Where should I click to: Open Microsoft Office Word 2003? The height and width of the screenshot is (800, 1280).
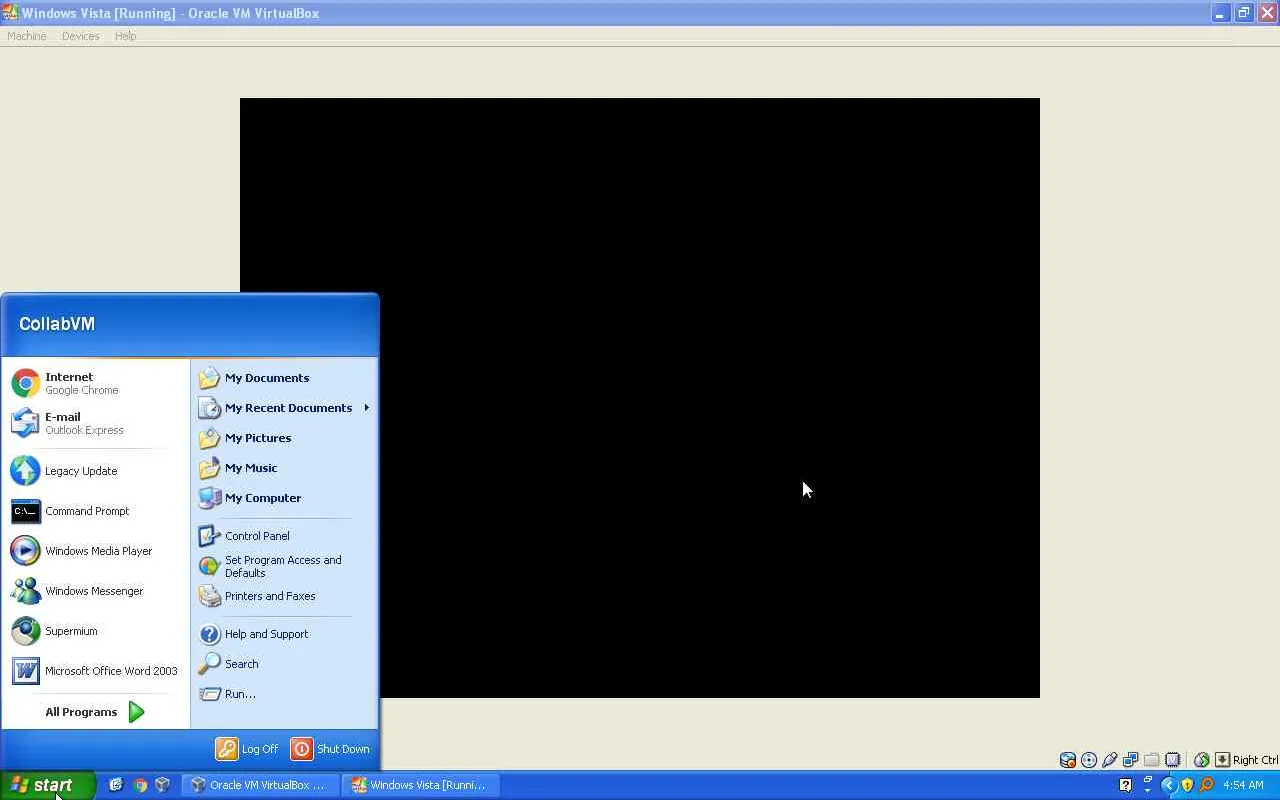tap(95, 671)
